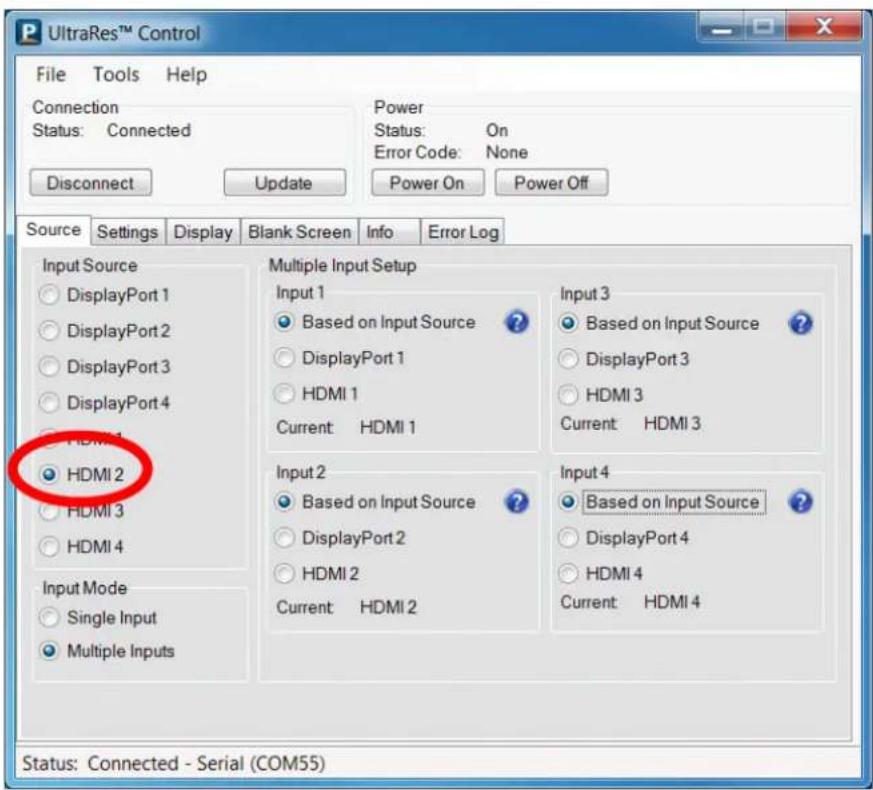
Task: Switch to the Source tab
Action: pyautogui.click(x=53, y=229)
